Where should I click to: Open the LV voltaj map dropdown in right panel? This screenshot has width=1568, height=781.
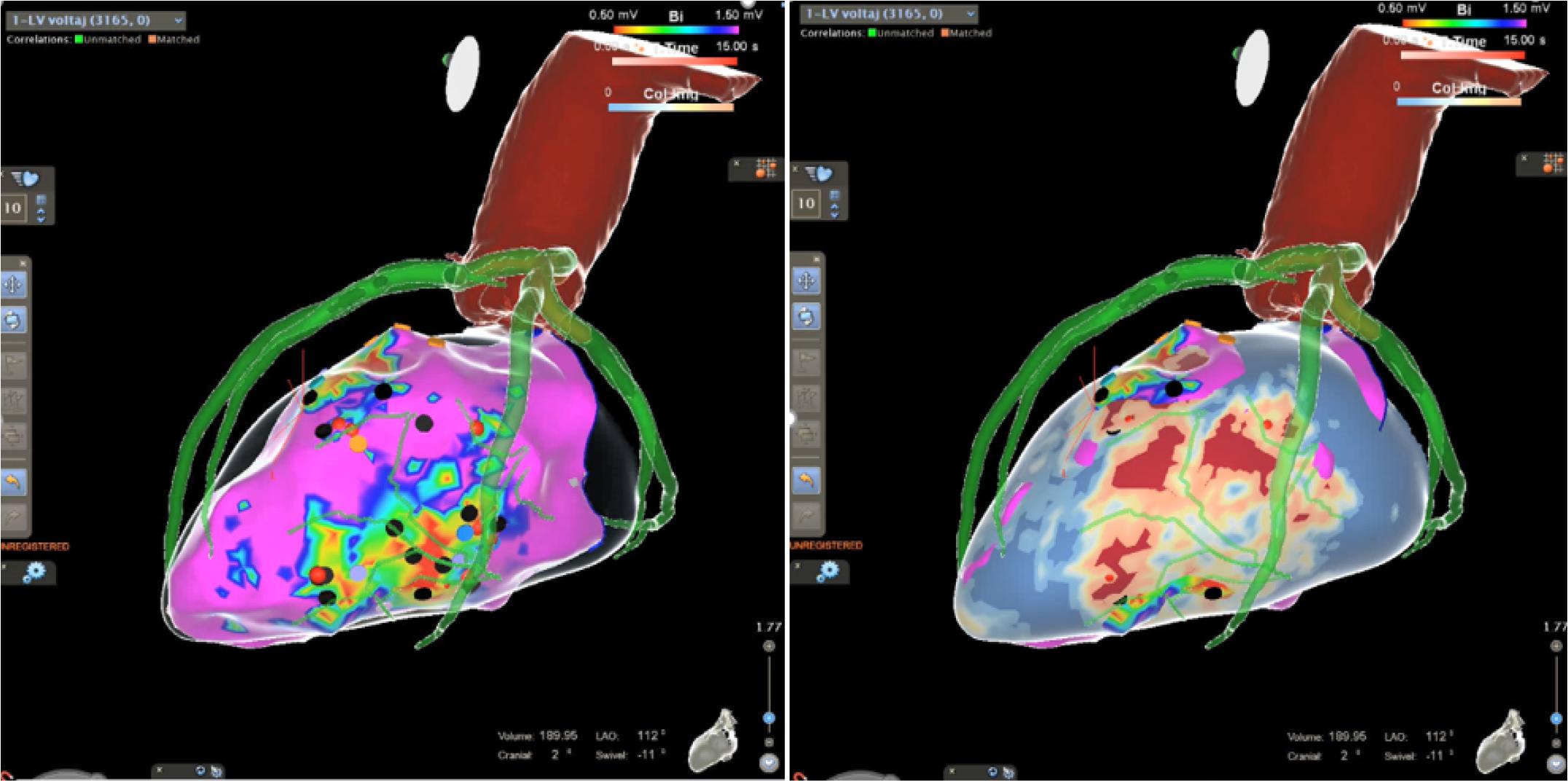pos(970,14)
